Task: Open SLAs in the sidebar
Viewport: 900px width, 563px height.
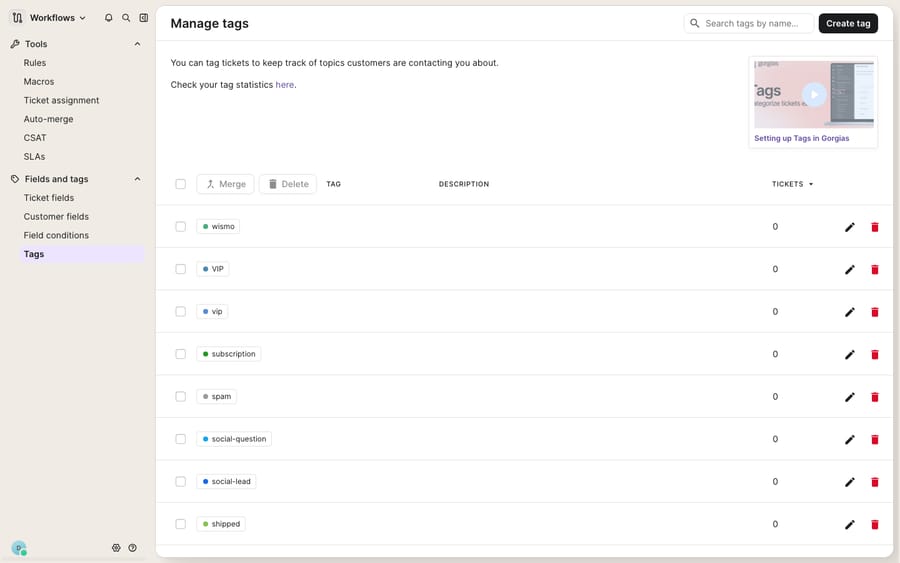Action: click(34, 157)
